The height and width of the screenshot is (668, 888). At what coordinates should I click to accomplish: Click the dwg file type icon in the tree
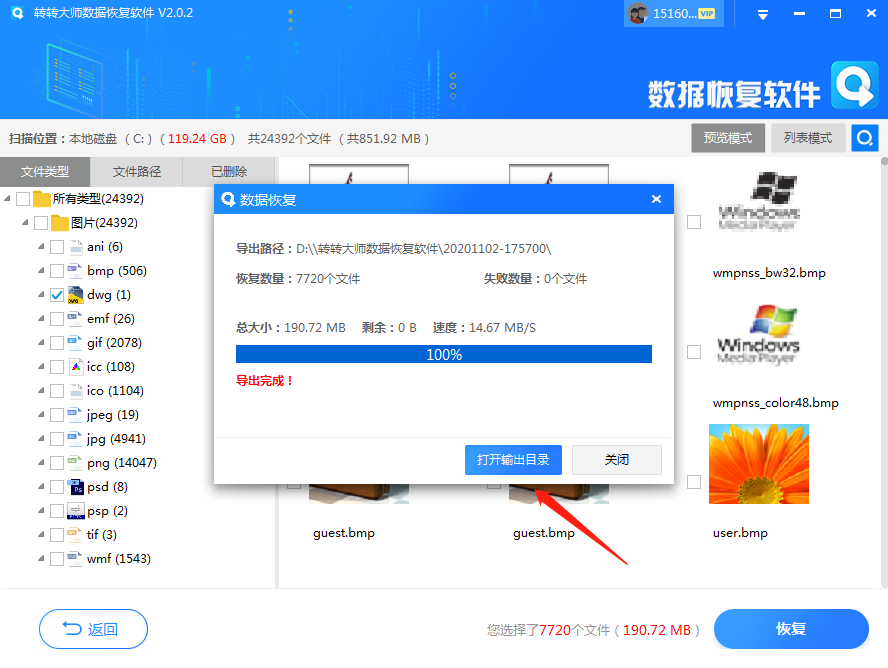pos(76,294)
